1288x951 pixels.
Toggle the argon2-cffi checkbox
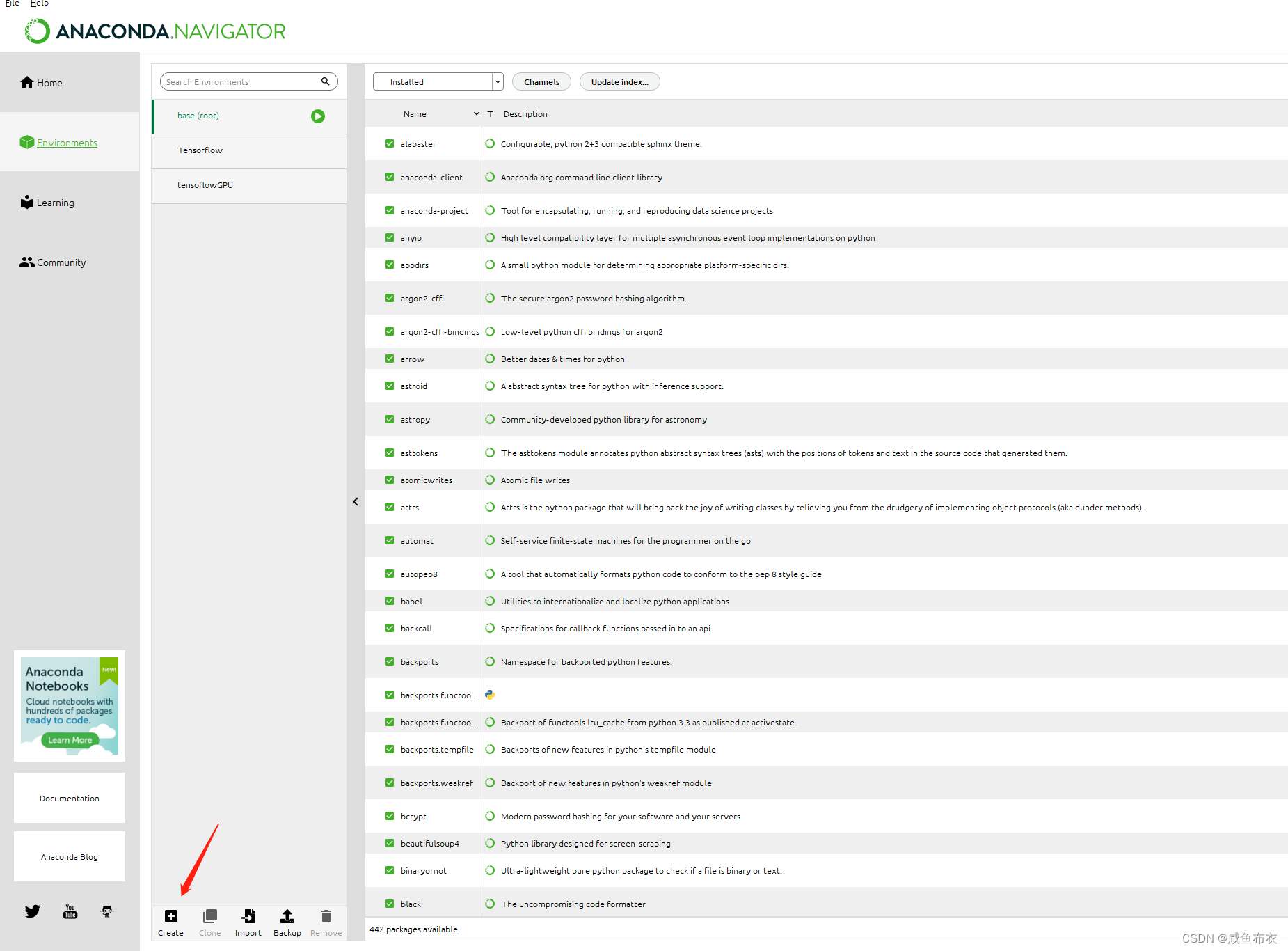(x=390, y=298)
